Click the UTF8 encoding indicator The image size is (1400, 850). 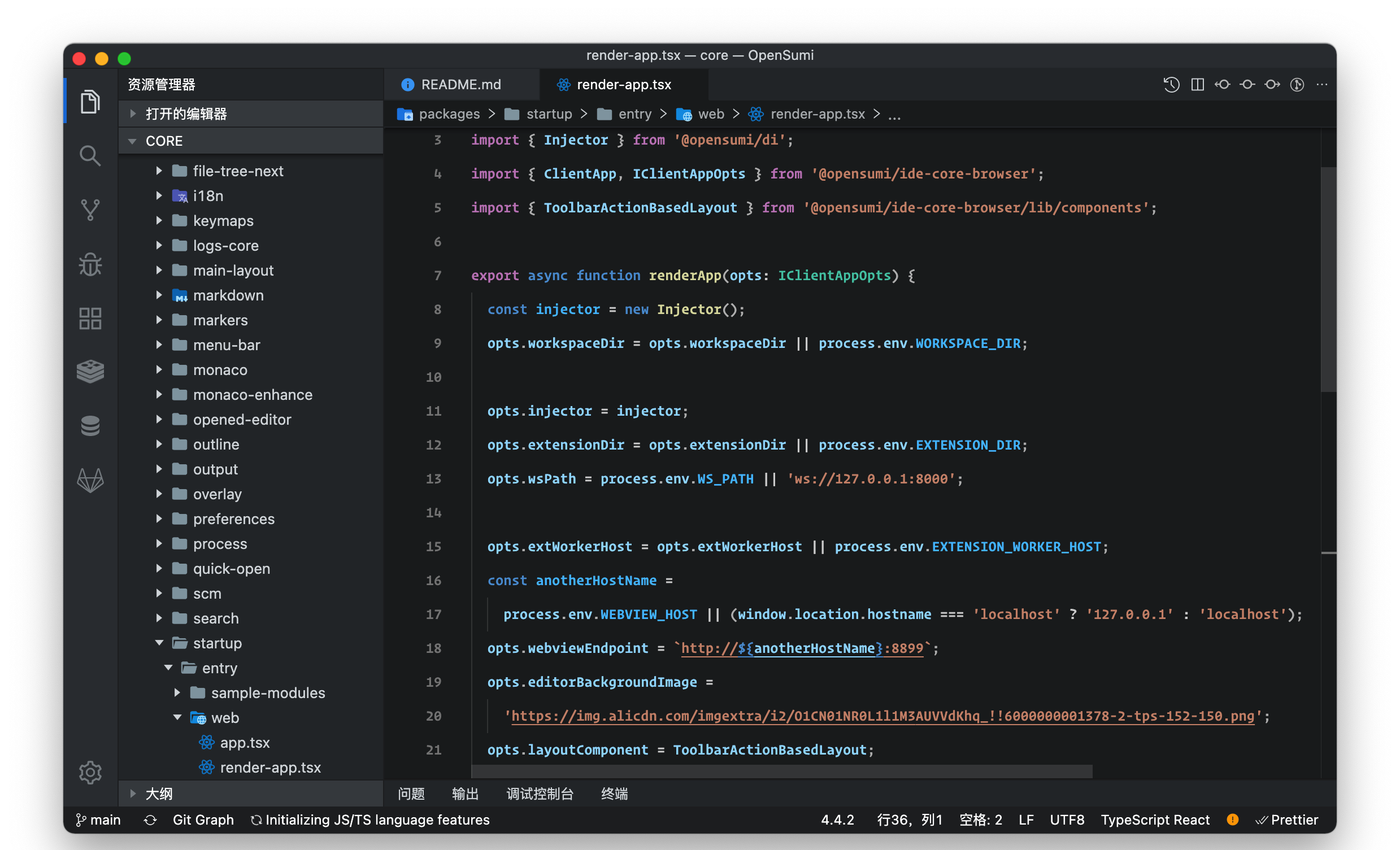[1067, 820]
